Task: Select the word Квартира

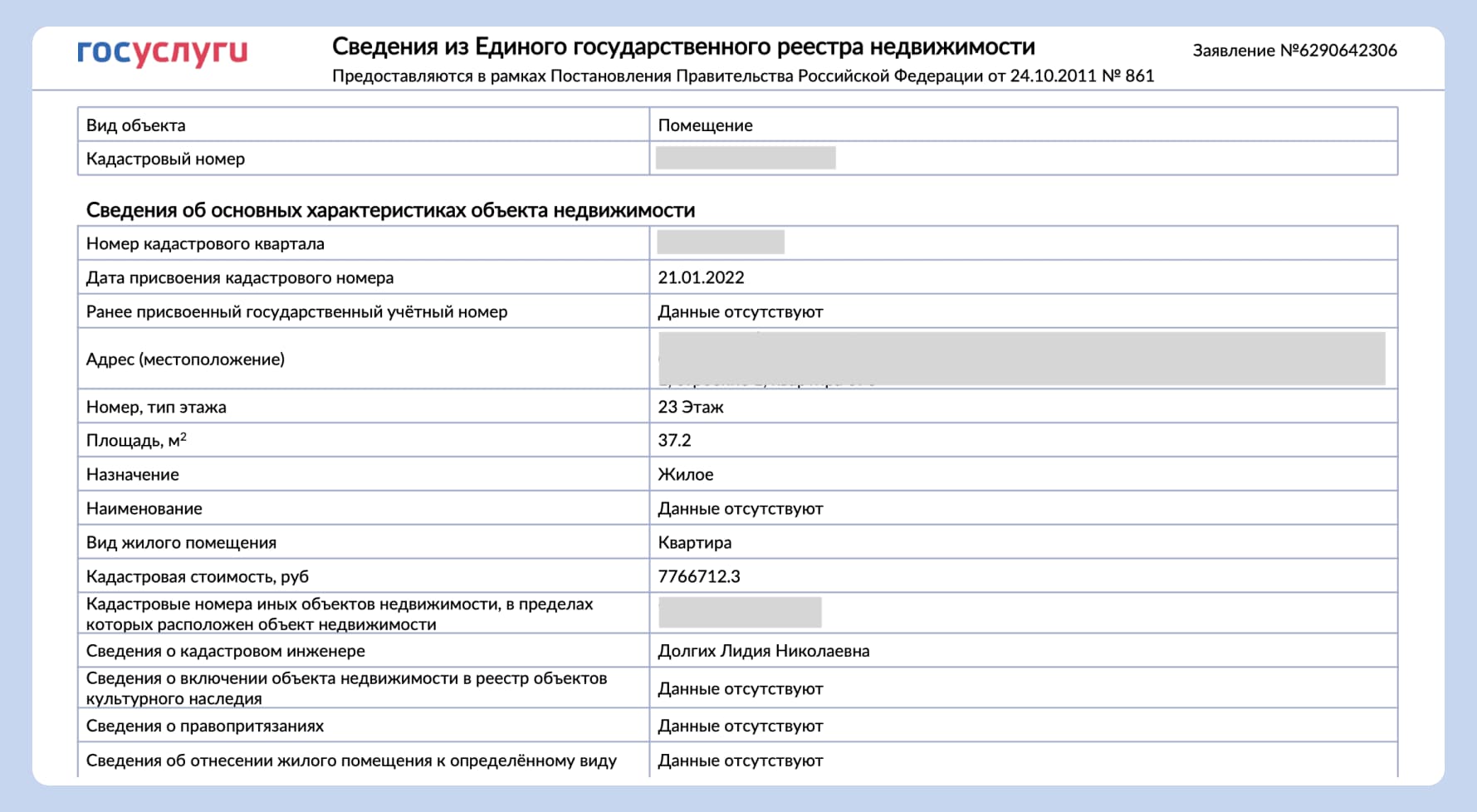Action: 694,542
